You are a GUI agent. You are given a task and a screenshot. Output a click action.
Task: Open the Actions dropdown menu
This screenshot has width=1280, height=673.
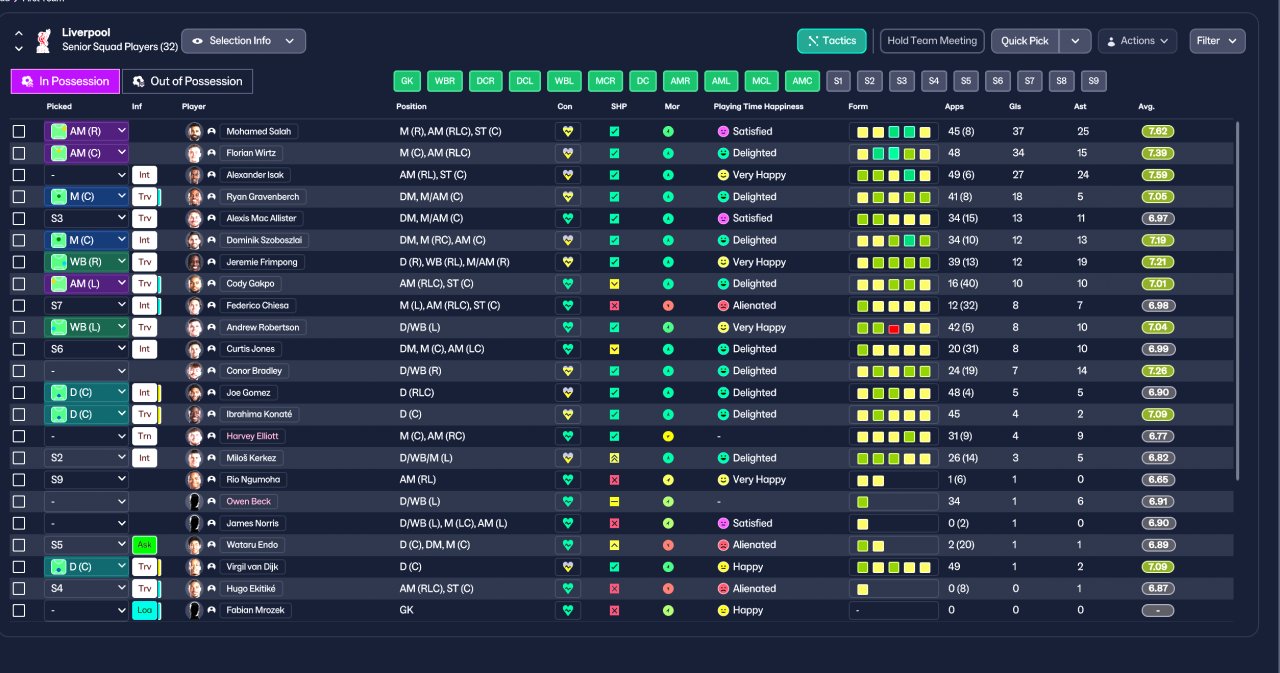pos(1137,41)
